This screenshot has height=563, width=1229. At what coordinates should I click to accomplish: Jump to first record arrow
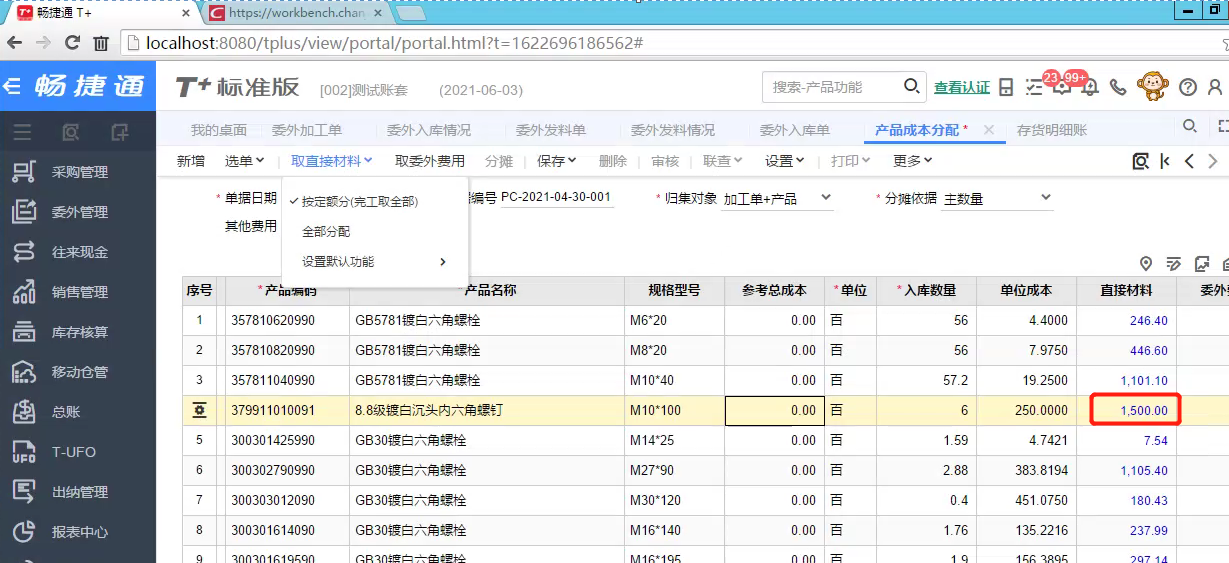coord(1165,161)
